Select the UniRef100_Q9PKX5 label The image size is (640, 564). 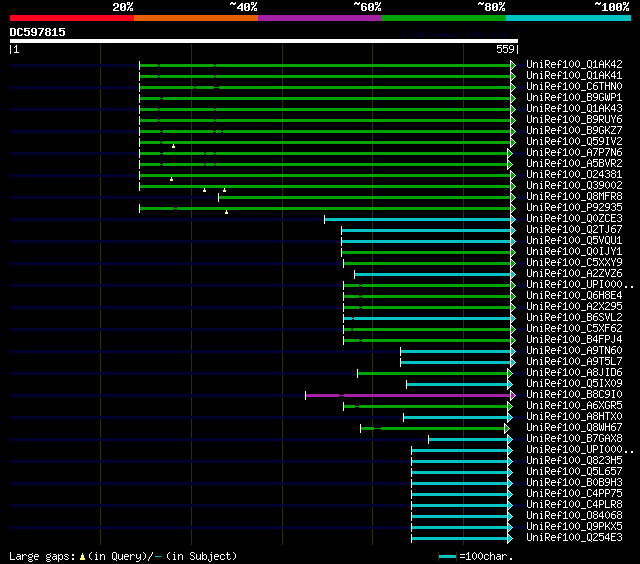pos(574,527)
